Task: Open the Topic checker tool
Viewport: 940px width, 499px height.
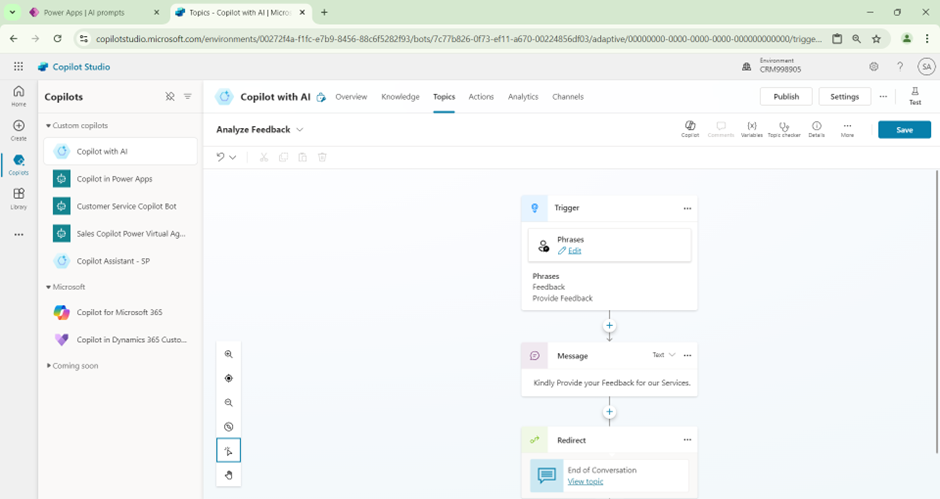Action: (784, 128)
